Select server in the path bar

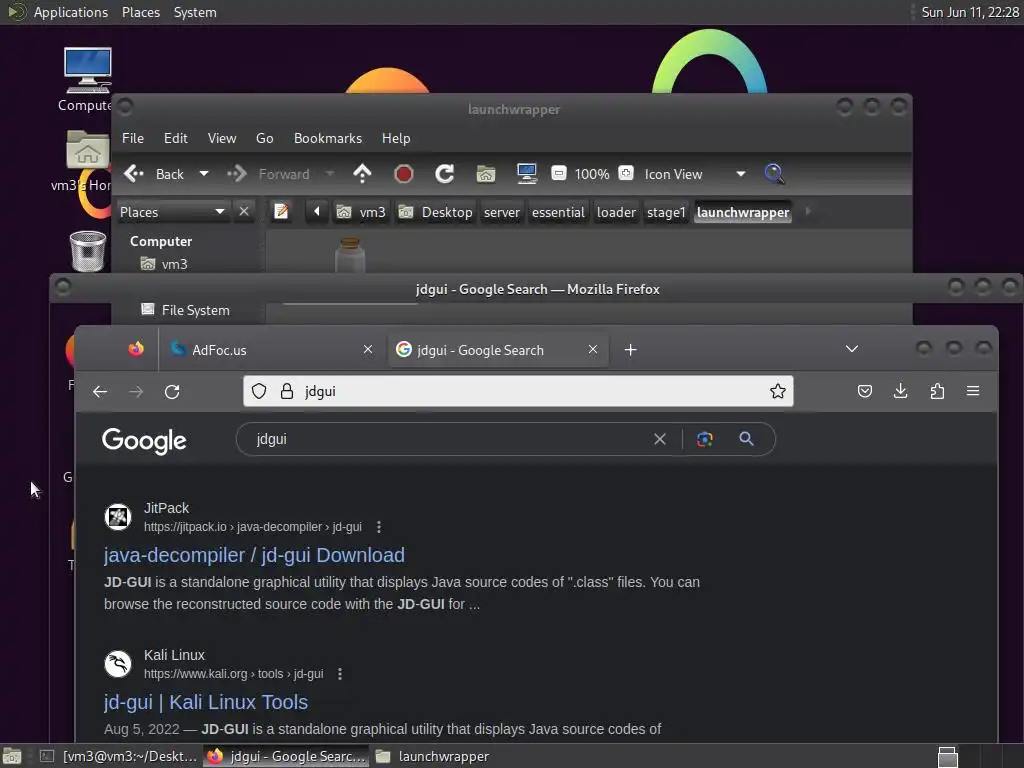click(x=502, y=212)
